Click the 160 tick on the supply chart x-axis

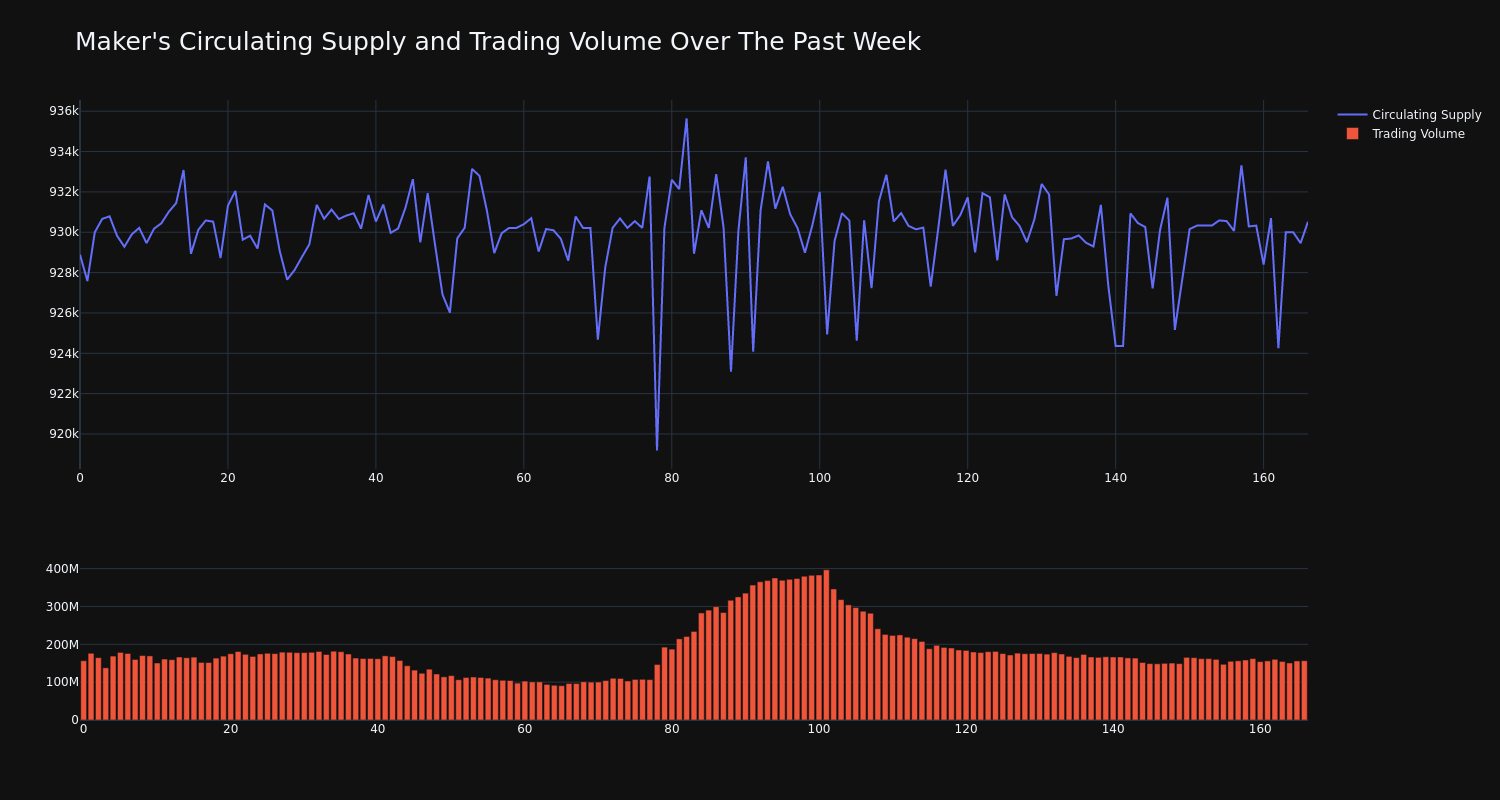pos(1263,478)
